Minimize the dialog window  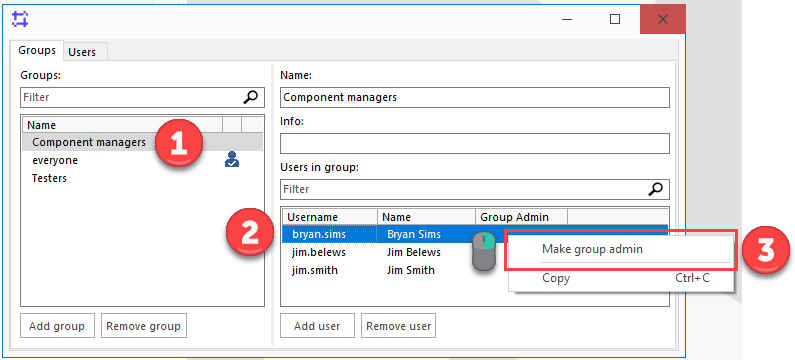tap(568, 20)
